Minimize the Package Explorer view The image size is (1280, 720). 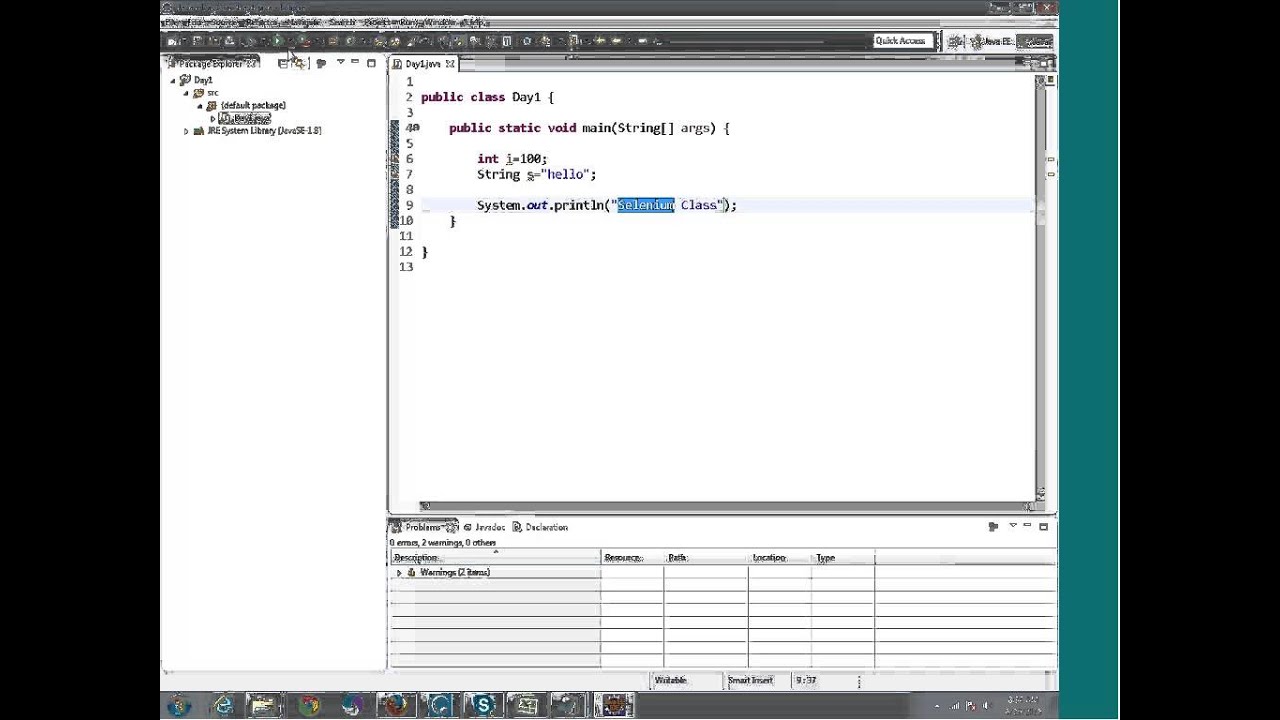pos(355,62)
